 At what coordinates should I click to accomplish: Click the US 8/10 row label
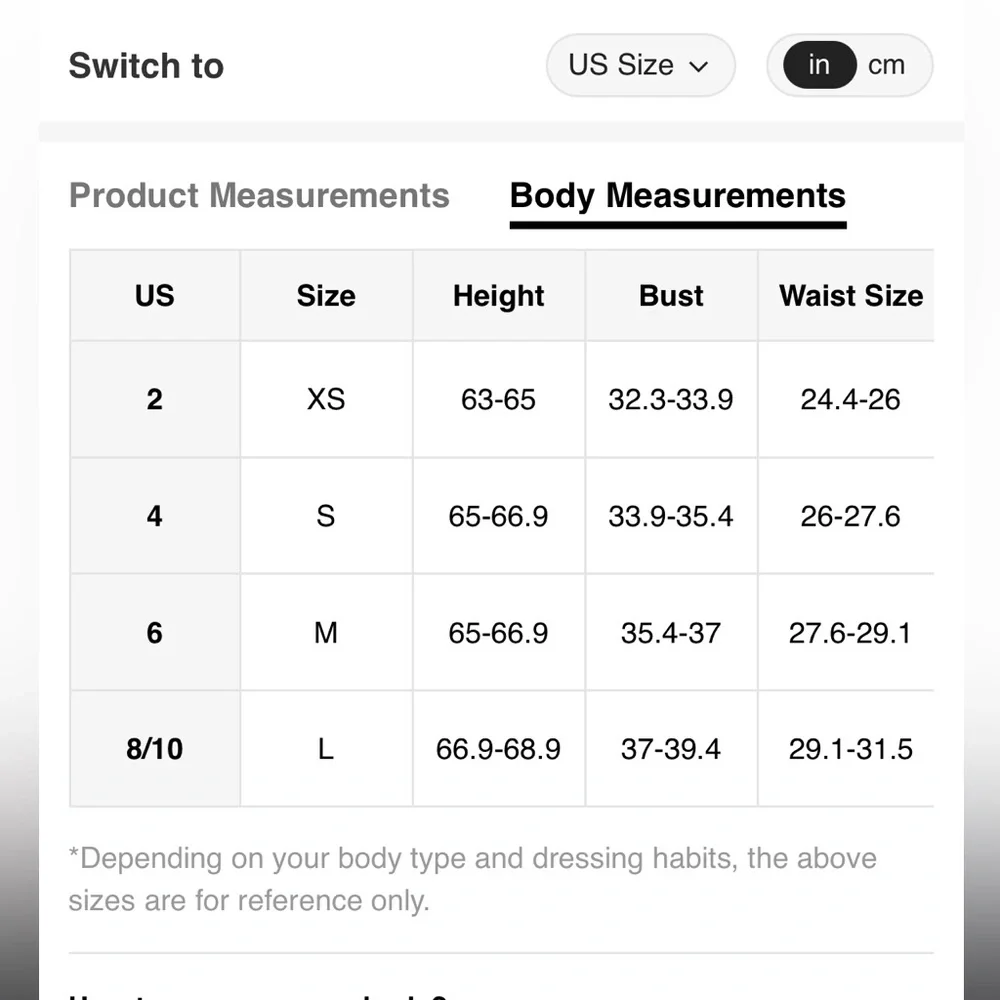click(x=154, y=749)
